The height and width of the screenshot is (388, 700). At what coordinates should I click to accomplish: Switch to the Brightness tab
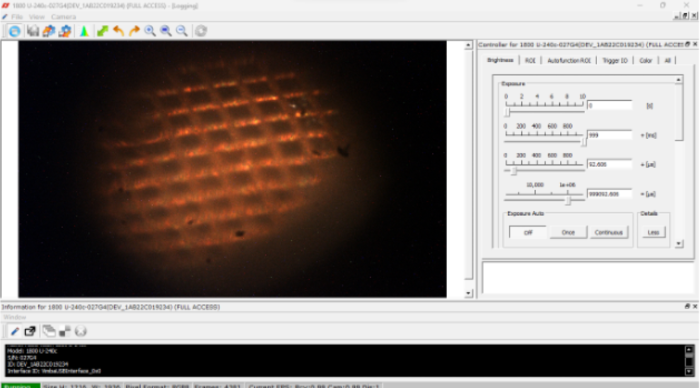(x=500, y=60)
